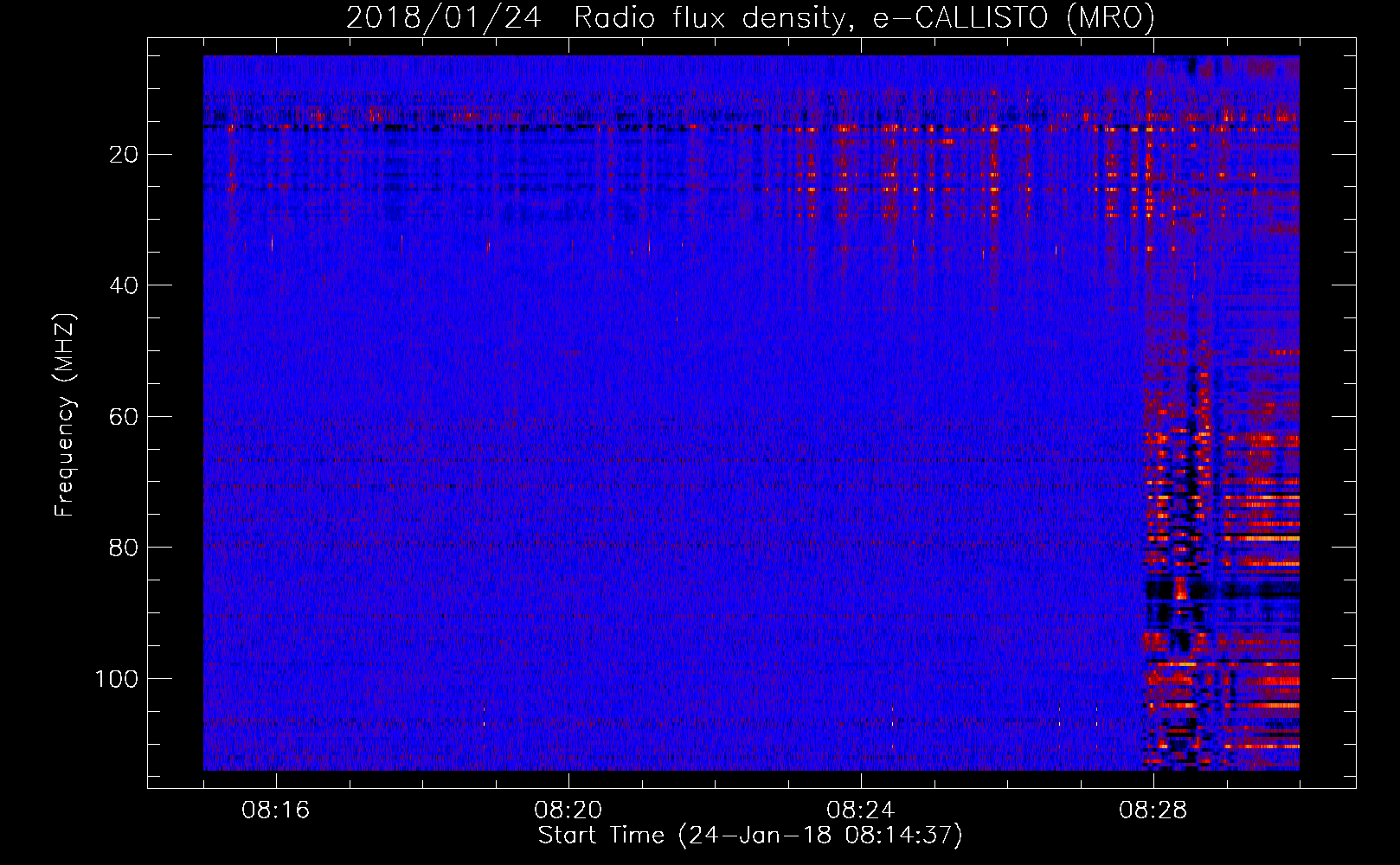Click the 80 frequency tick label
This screenshot has height=865, width=1400.
click(x=125, y=548)
